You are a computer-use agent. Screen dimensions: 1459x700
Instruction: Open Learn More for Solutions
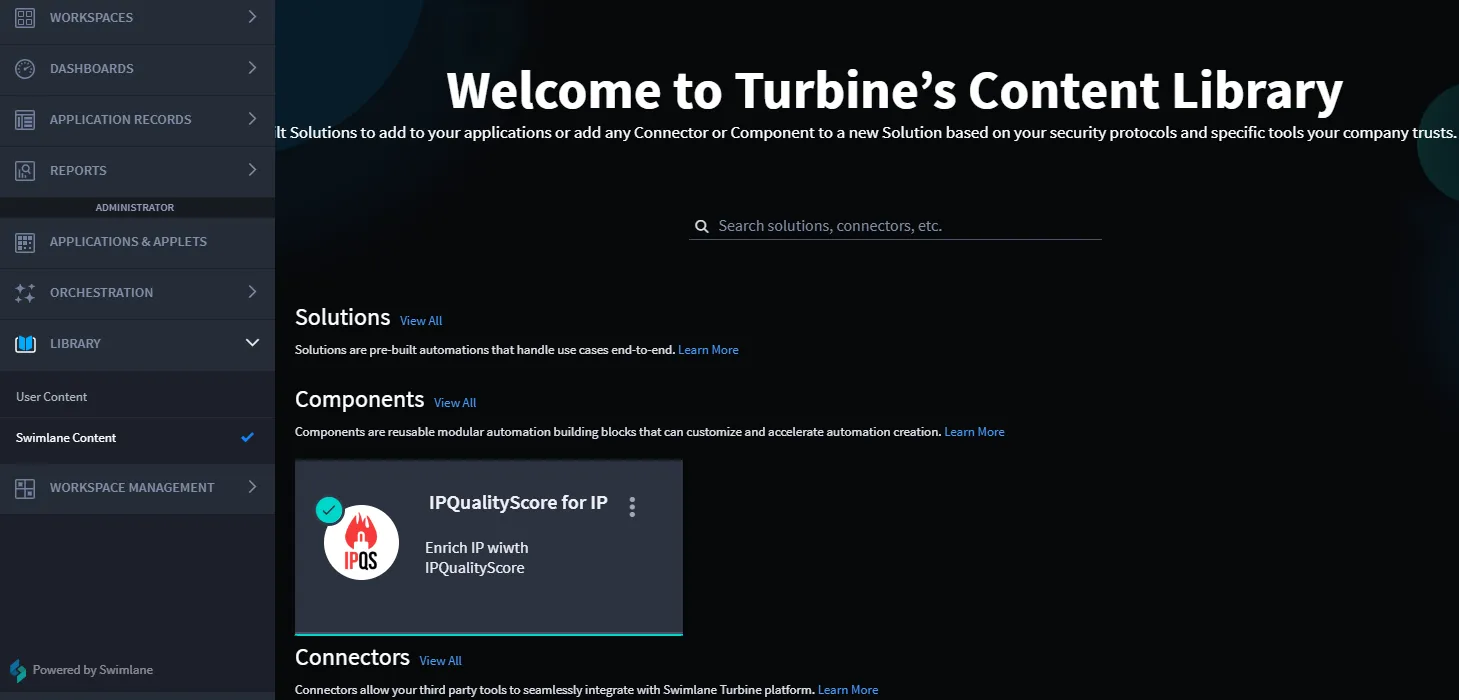click(708, 350)
